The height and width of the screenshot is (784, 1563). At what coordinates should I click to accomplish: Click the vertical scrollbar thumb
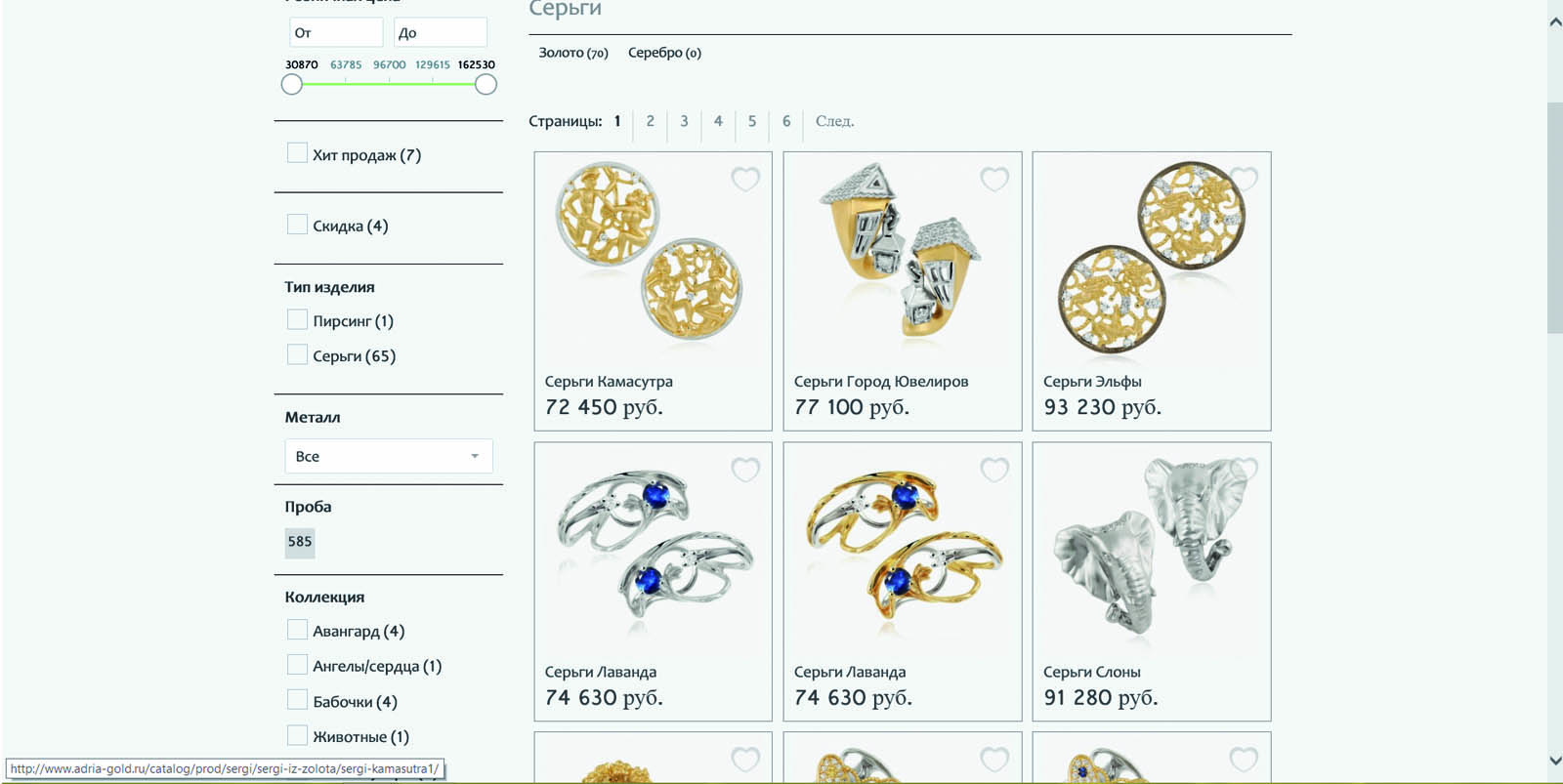tap(1555, 217)
